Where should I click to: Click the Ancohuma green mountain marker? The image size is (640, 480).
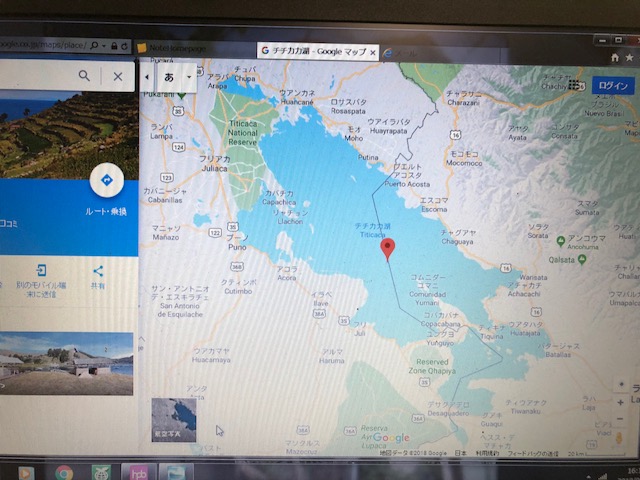point(561,241)
